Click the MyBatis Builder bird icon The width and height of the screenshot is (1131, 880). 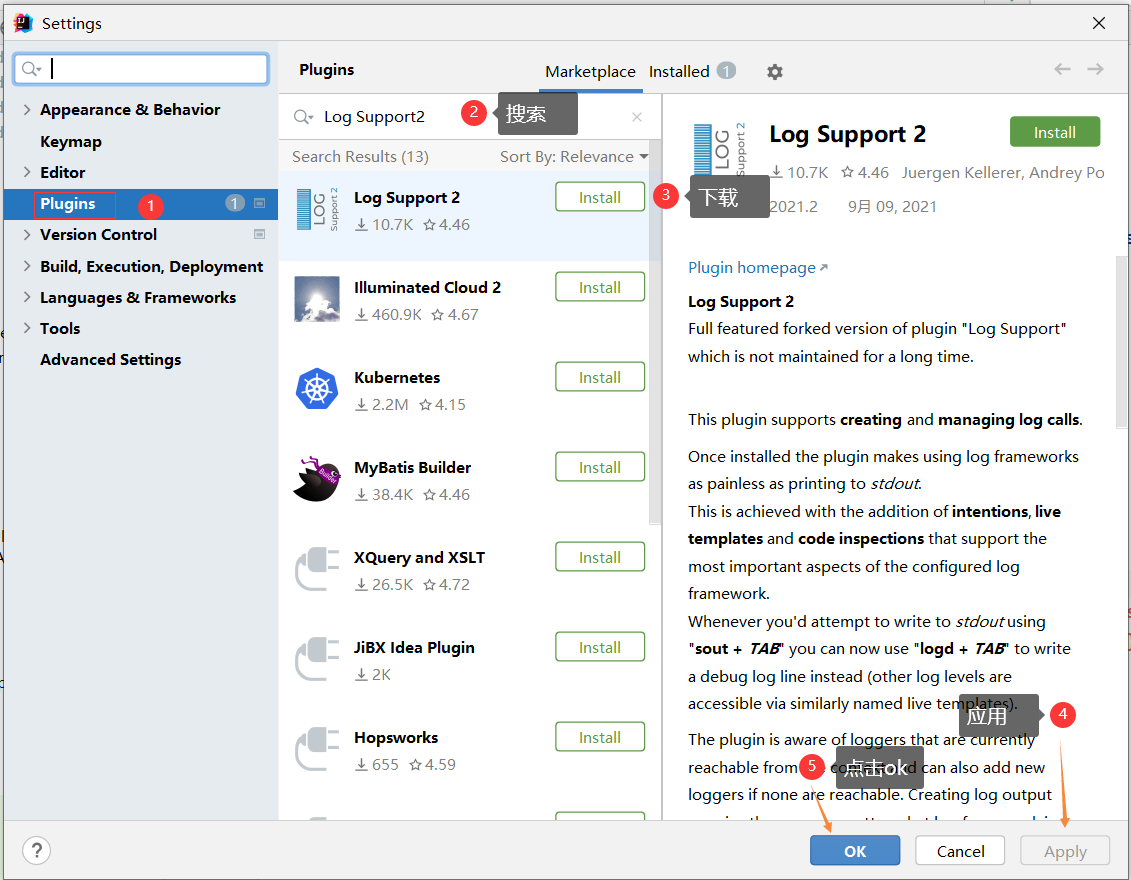[x=317, y=479]
